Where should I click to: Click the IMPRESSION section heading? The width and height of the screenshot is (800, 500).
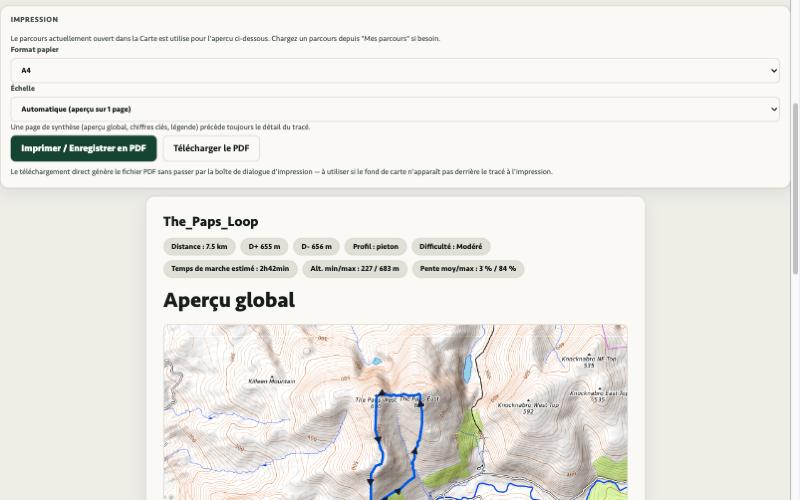34,19
